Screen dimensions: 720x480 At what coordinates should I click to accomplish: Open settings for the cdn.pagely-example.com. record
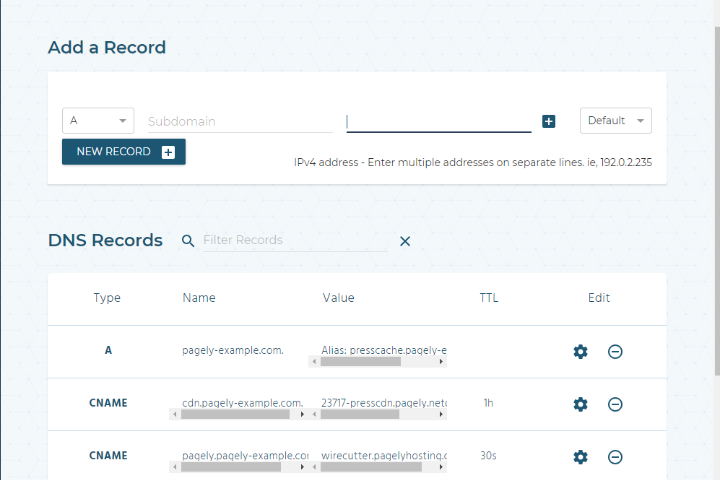580,404
